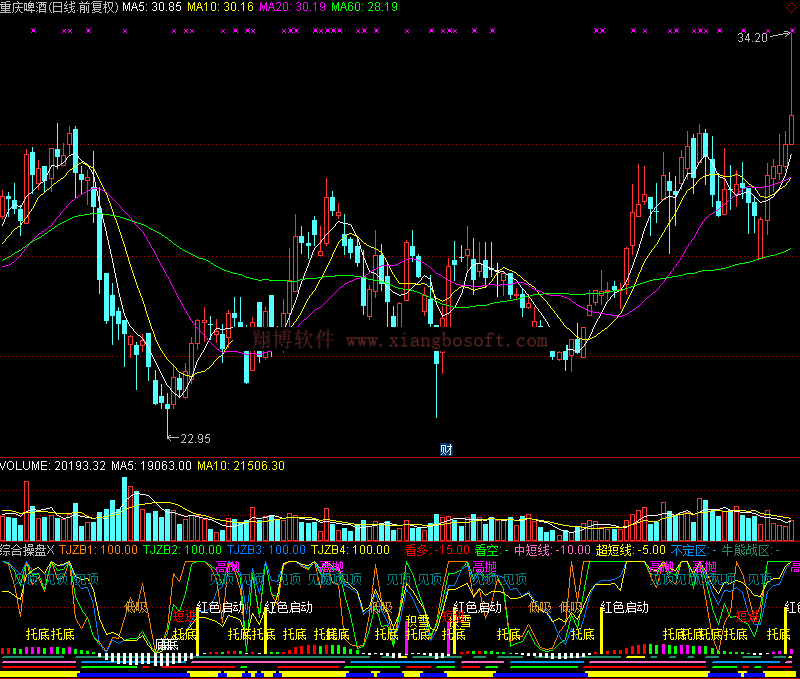This screenshot has height=679, width=800.
Task: Click the MA20: 30.19 indicator label
Action: (x=292, y=7)
